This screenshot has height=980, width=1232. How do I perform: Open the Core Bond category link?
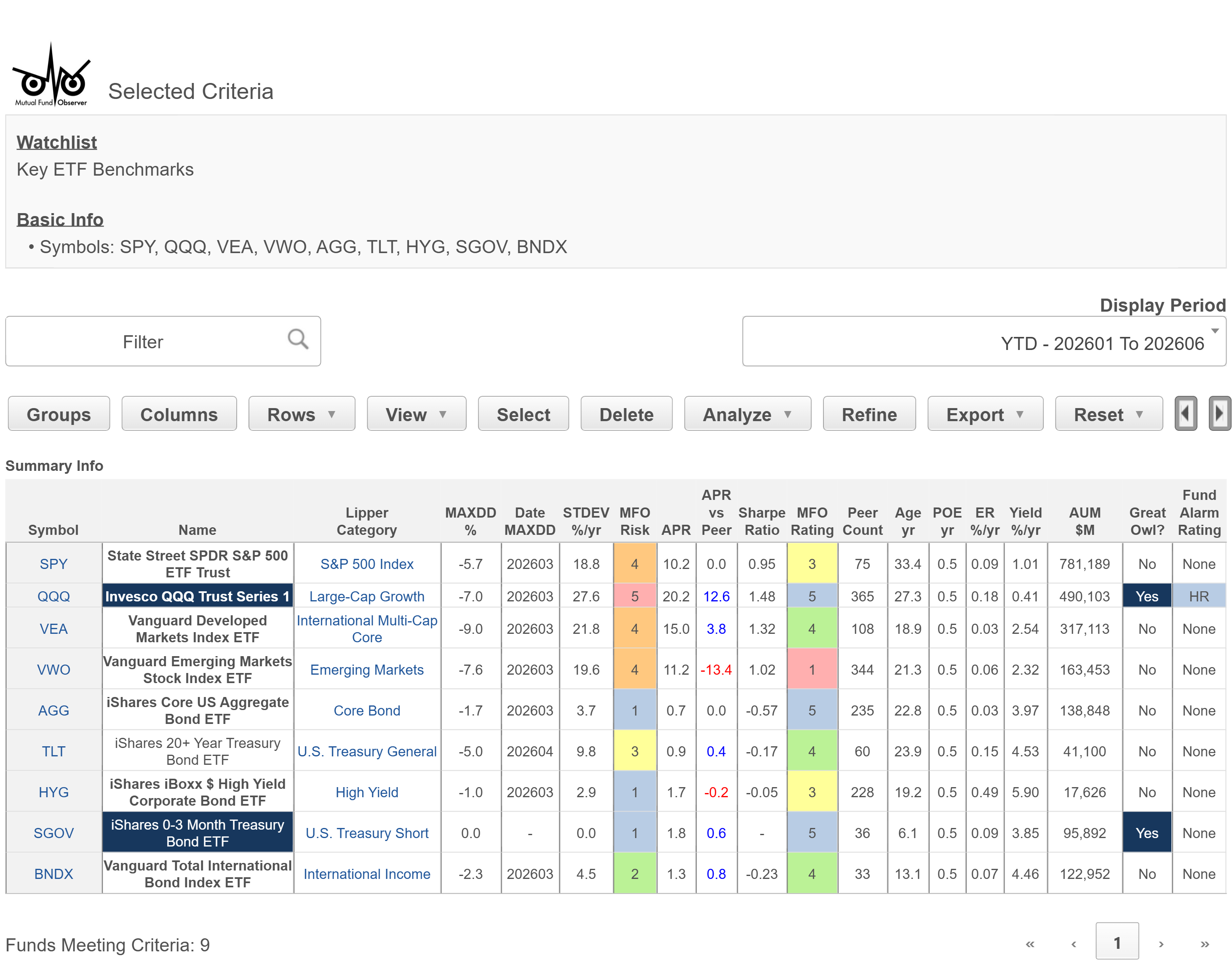(x=367, y=710)
